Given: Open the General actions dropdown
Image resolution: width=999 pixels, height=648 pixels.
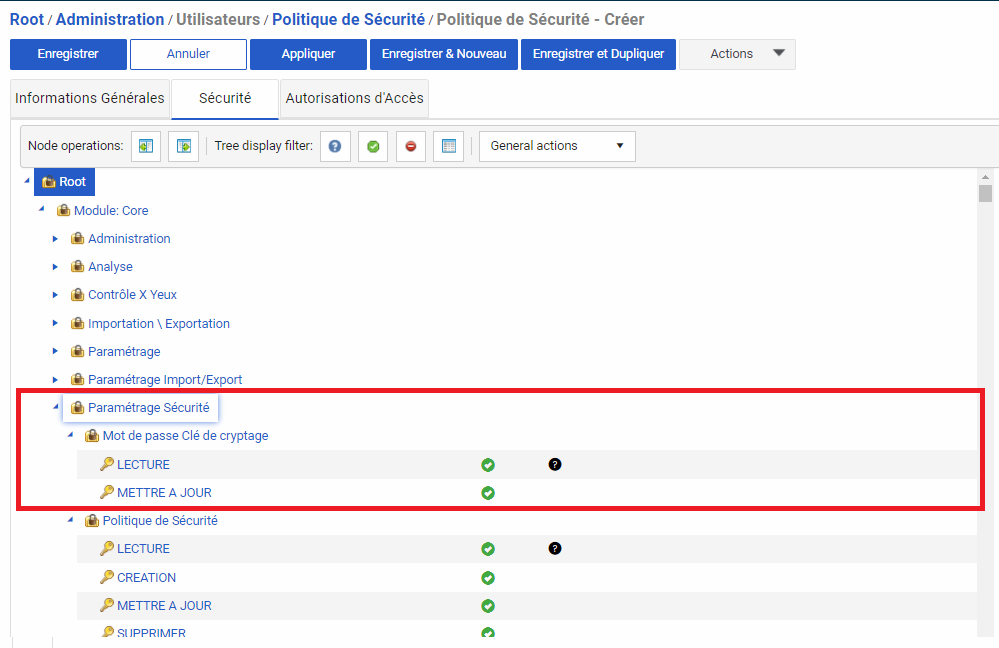Looking at the screenshot, I should point(557,146).
